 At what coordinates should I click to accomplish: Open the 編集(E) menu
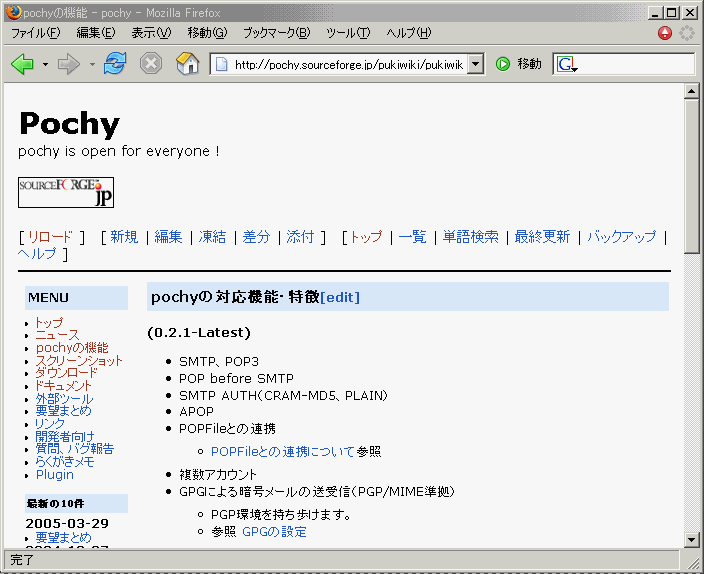[96, 33]
